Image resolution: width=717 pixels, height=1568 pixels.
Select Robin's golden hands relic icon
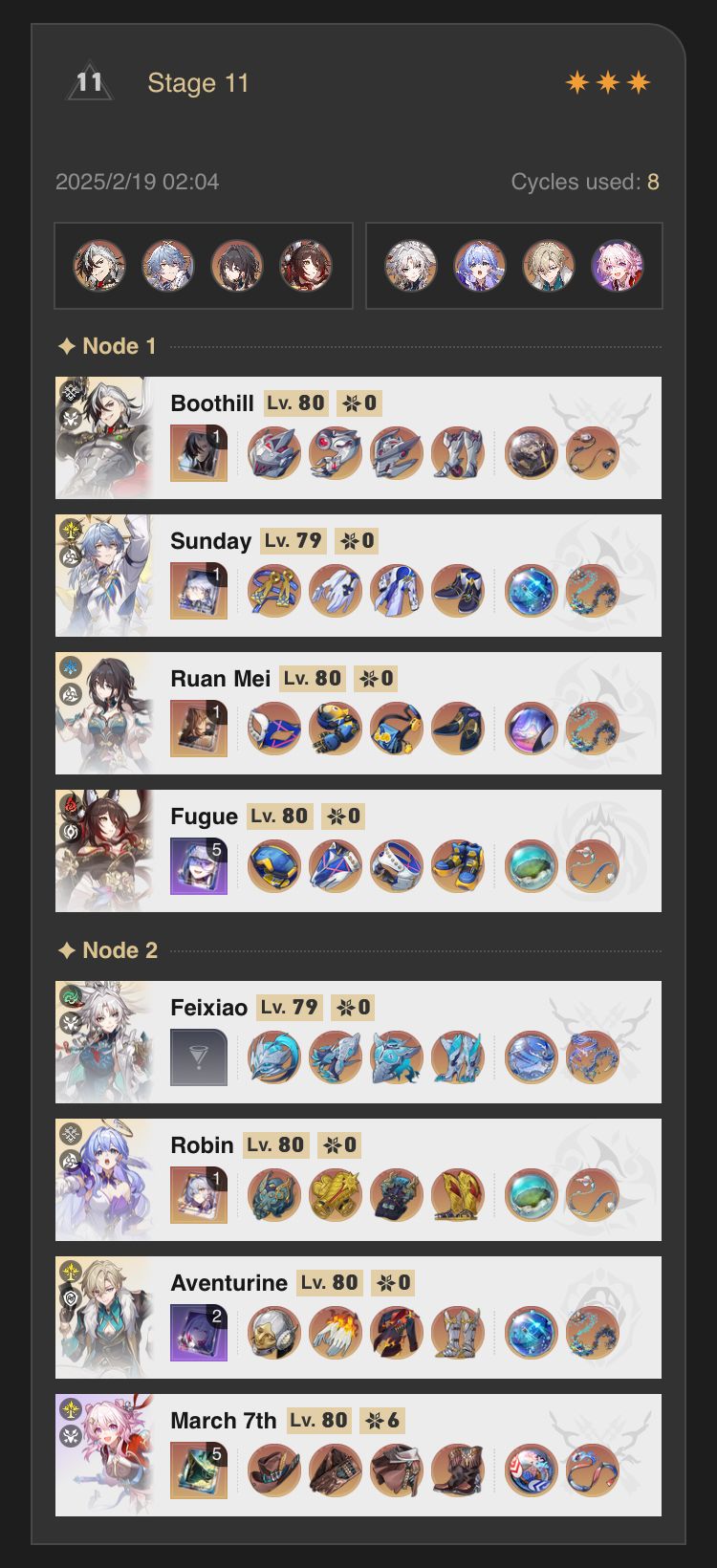(x=336, y=1195)
